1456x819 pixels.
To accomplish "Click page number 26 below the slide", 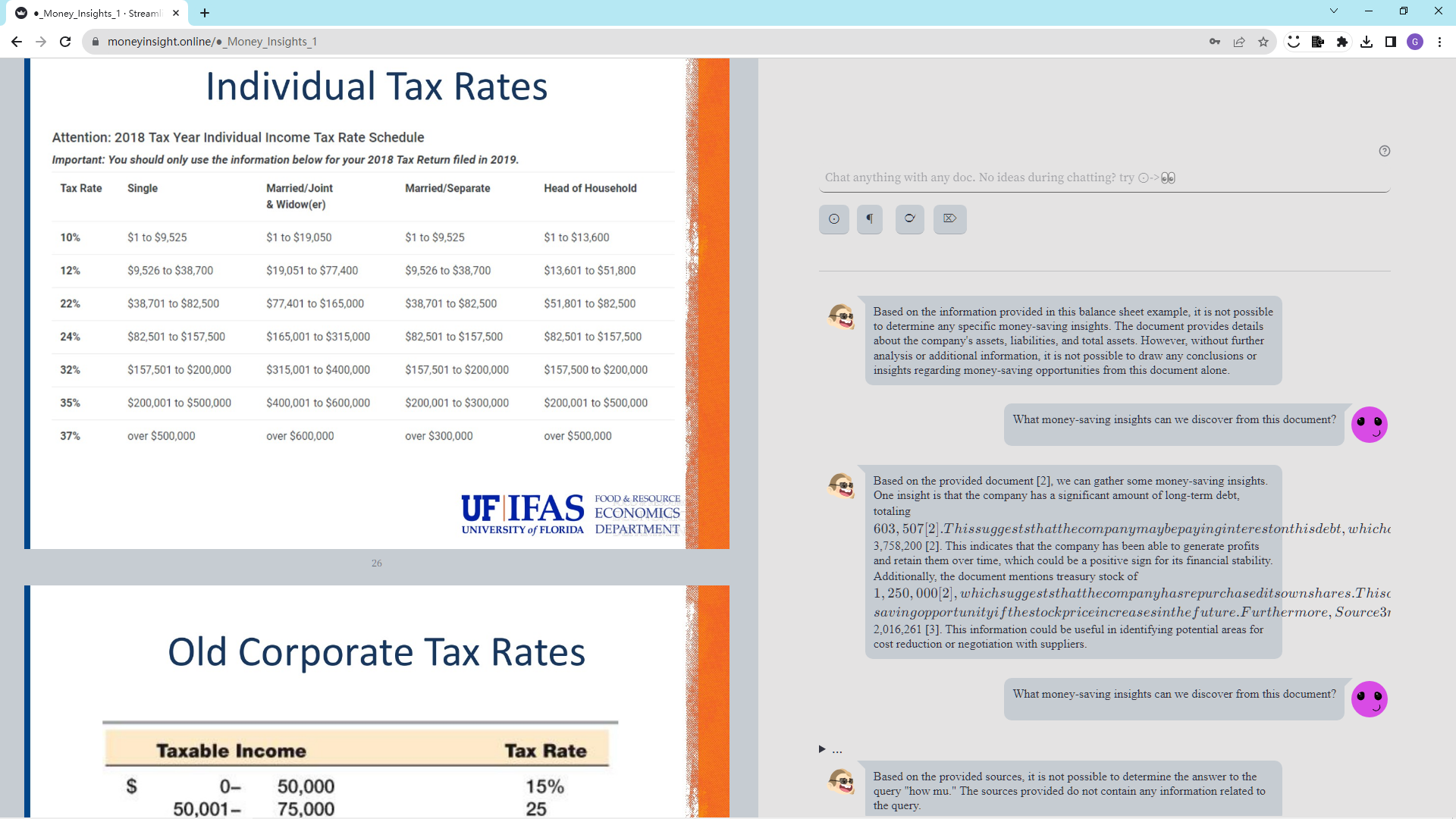I will (376, 563).
